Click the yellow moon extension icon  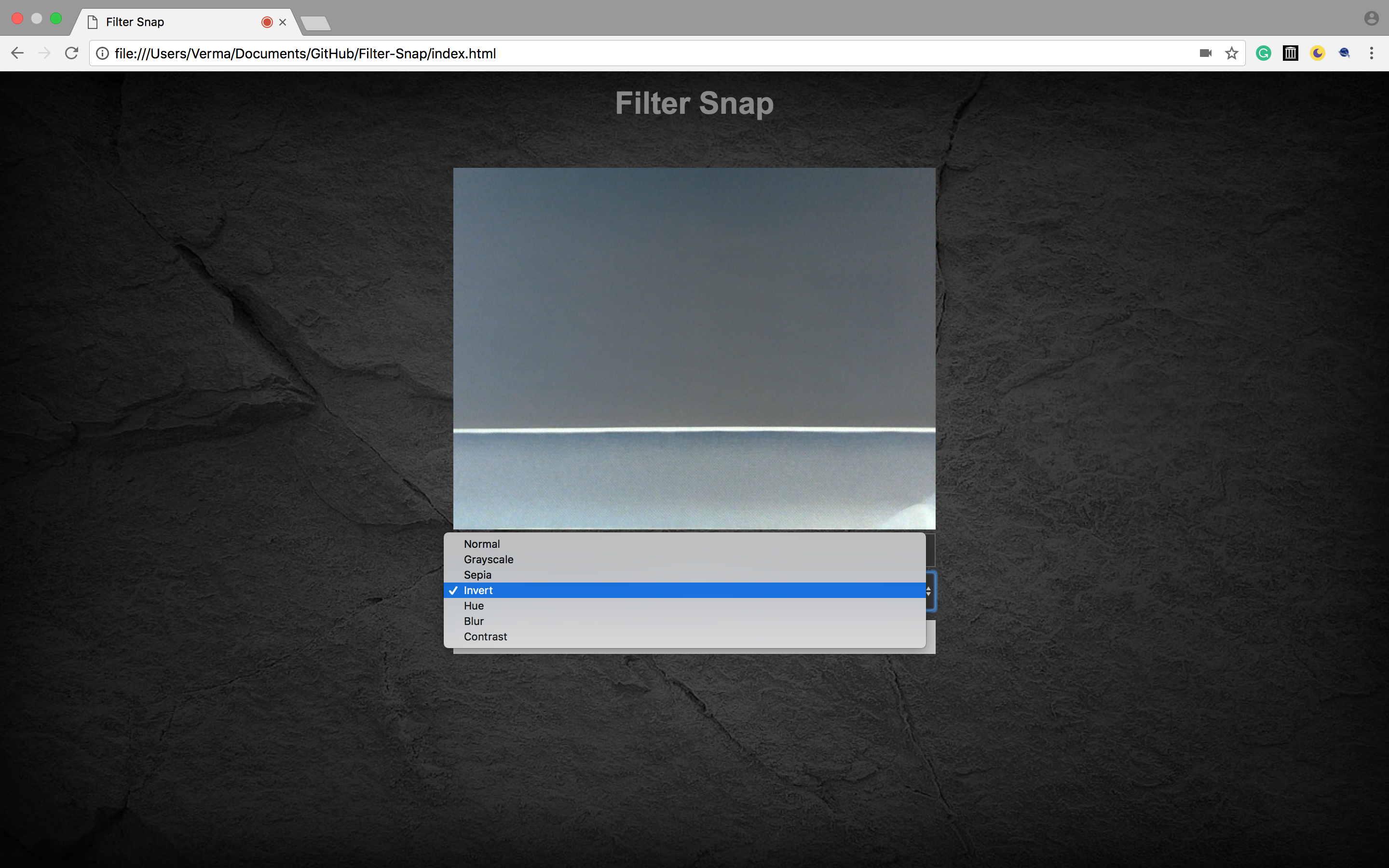[x=1317, y=54]
